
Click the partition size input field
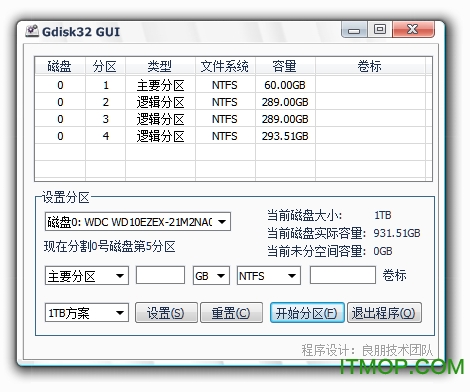160,275
